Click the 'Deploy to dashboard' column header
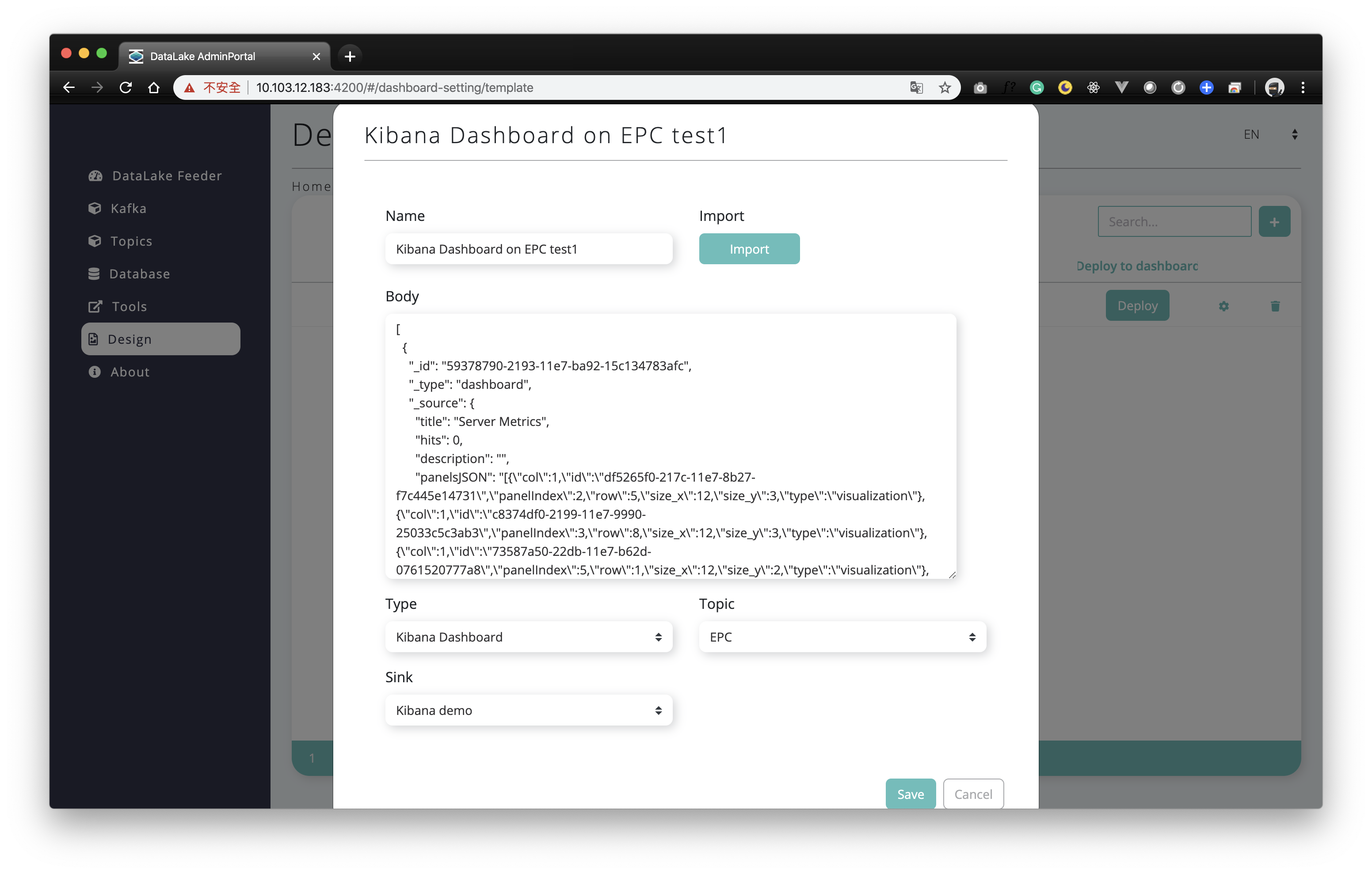 coord(1137,266)
